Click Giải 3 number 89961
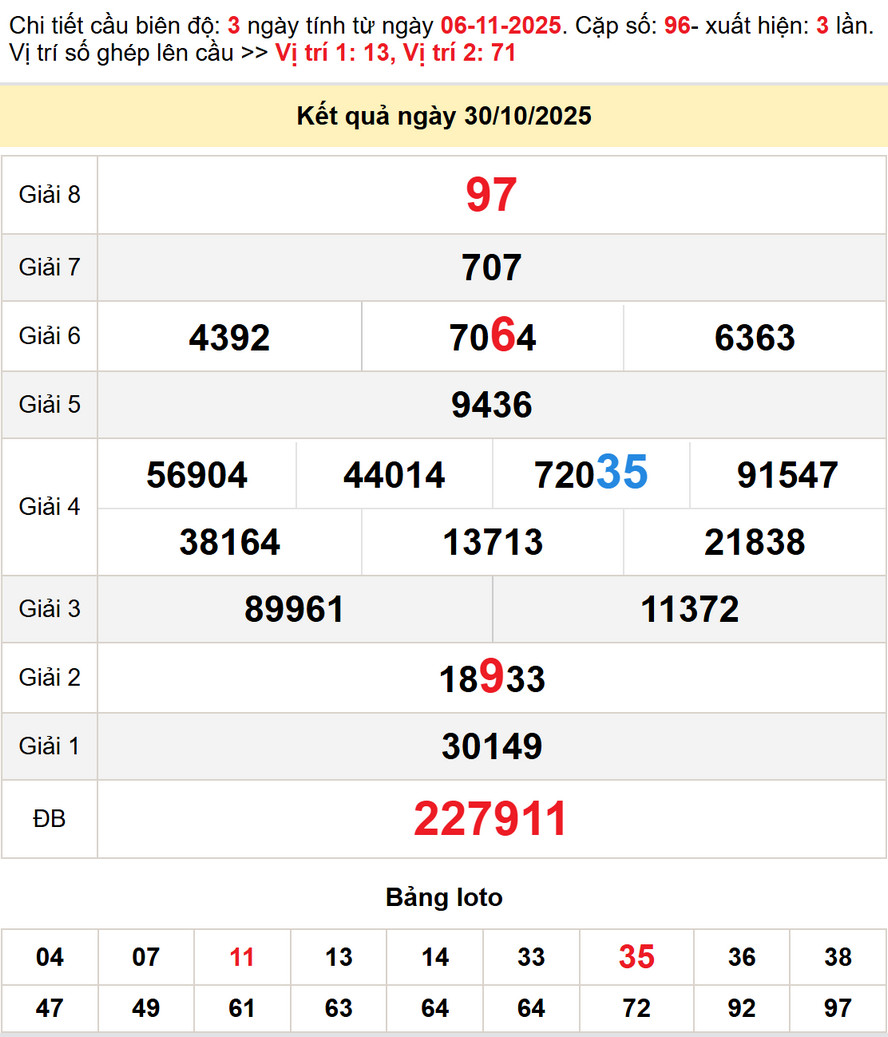This screenshot has width=888, height=1037. pos(294,609)
